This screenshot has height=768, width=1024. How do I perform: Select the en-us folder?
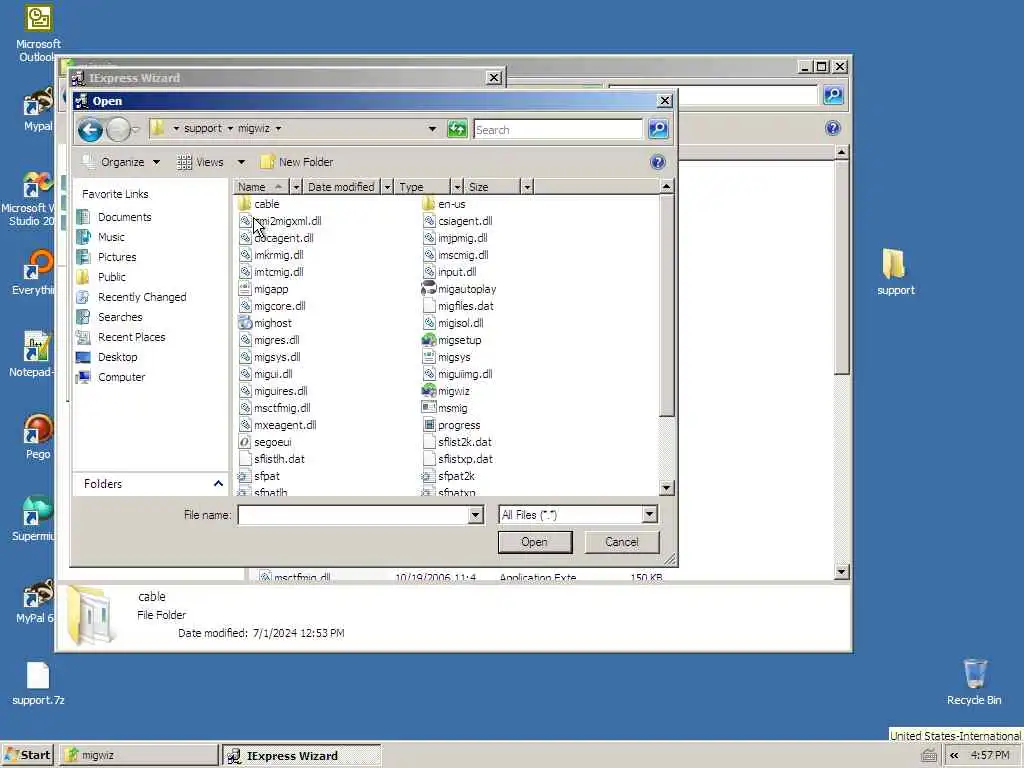point(444,204)
